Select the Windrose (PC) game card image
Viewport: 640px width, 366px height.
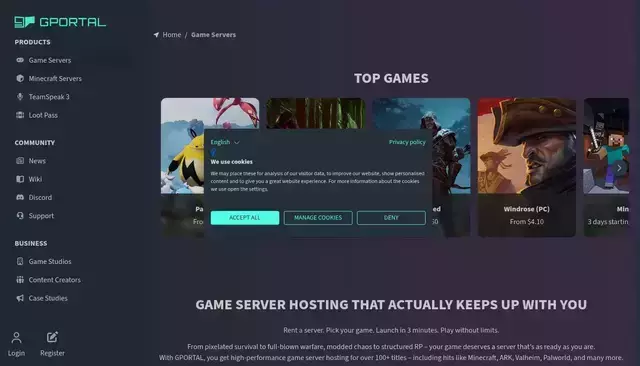[x=527, y=146]
